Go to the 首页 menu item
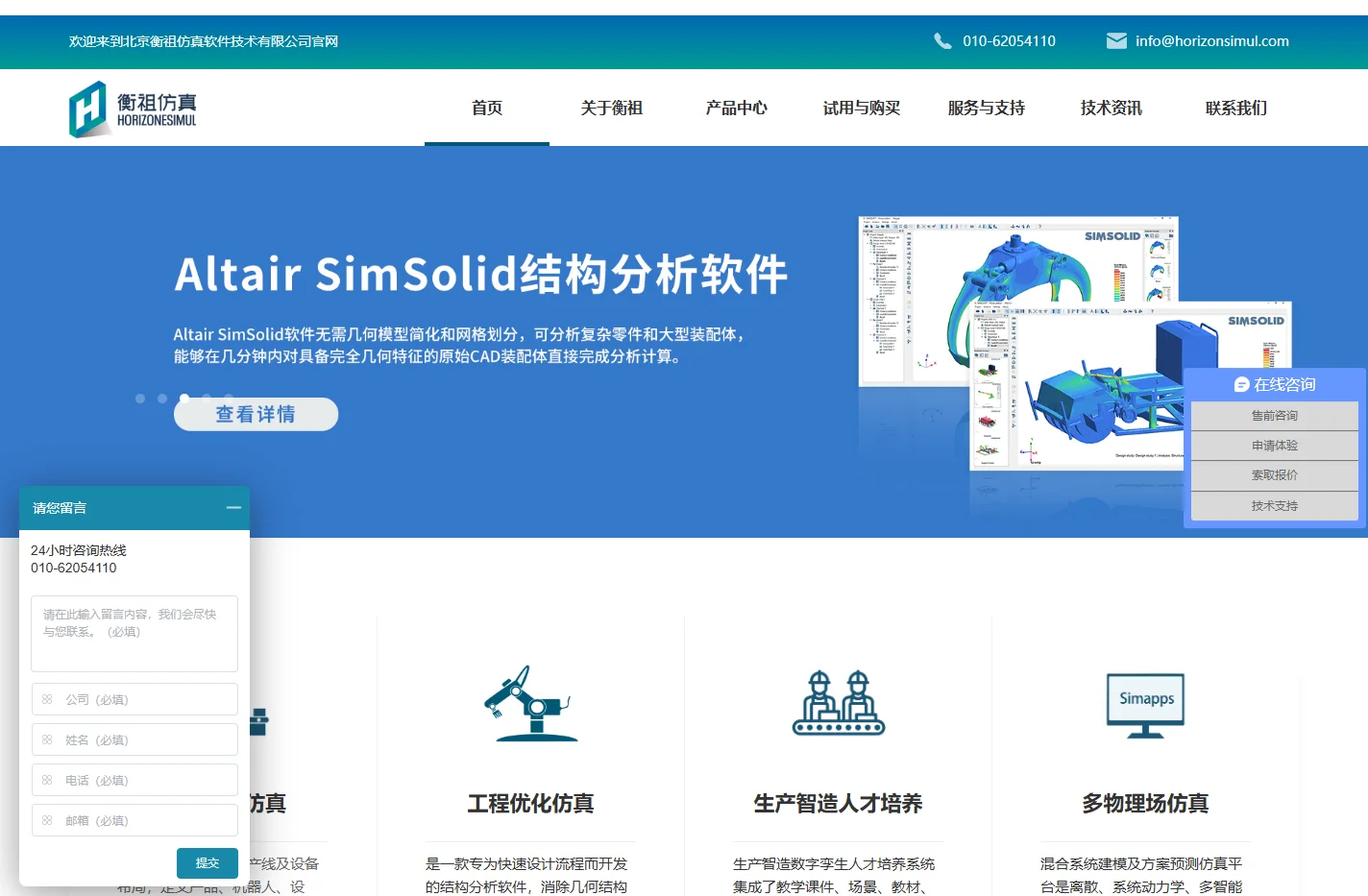This screenshot has width=1368, height=896. pos(487,108)
